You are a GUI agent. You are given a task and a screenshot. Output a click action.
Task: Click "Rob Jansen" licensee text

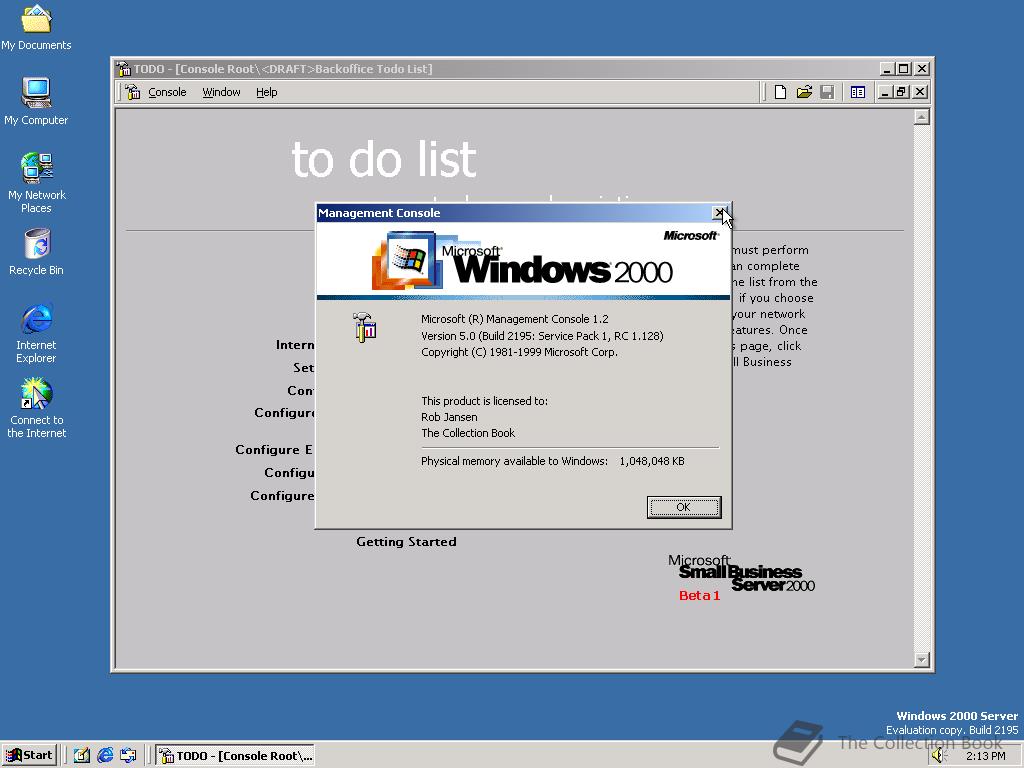pos(449,417)
